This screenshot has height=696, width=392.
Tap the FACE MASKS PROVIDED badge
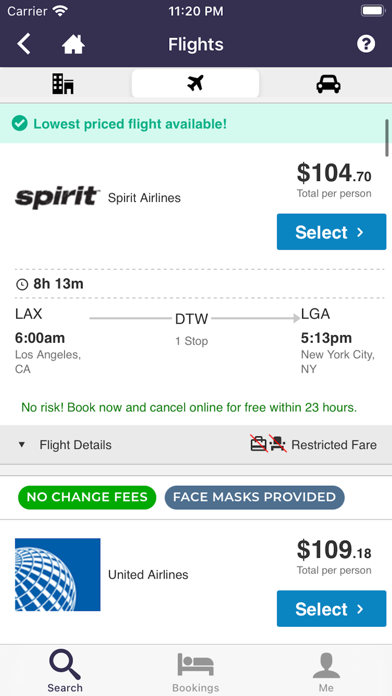254,497
